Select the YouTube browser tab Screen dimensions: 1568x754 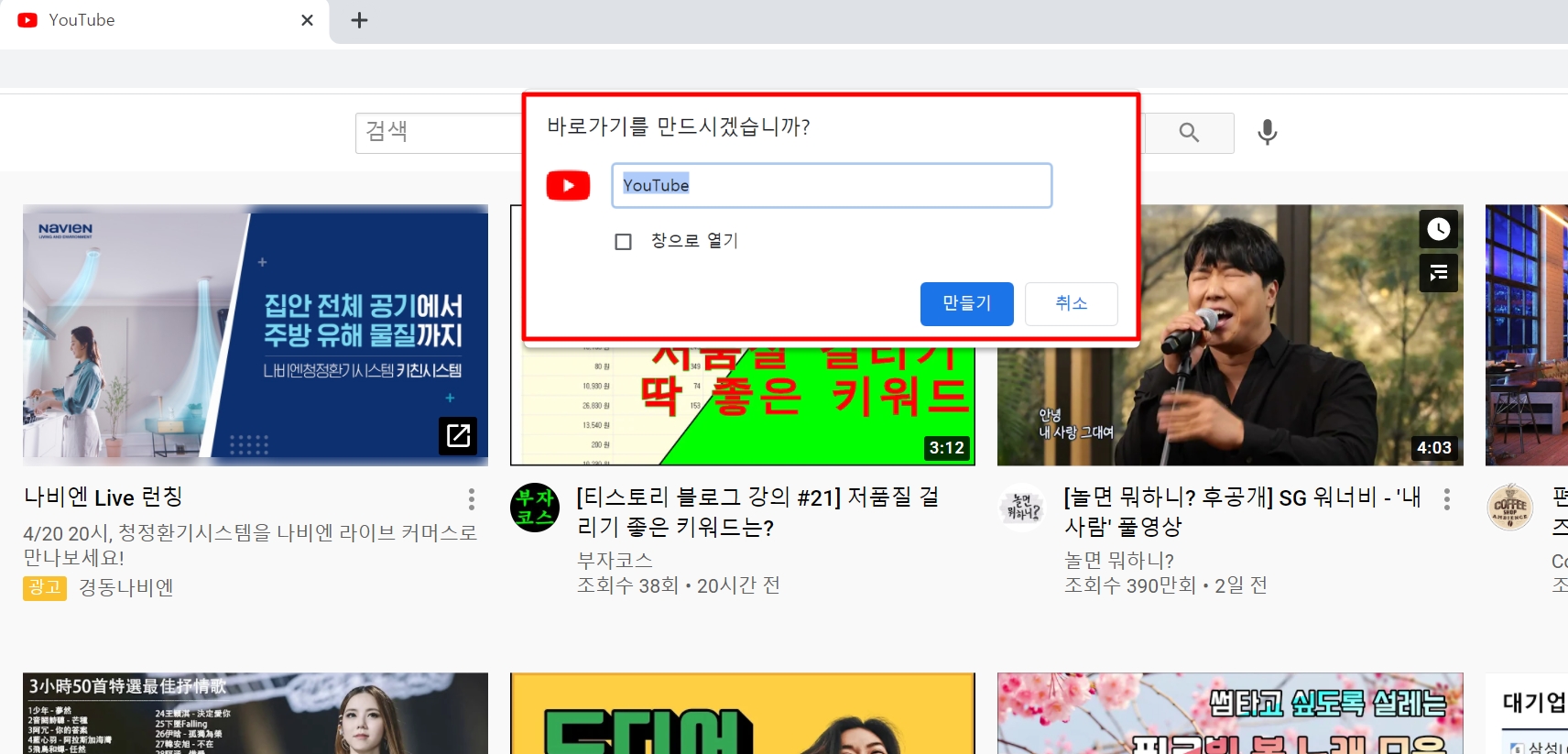click(x=165, y=20)
